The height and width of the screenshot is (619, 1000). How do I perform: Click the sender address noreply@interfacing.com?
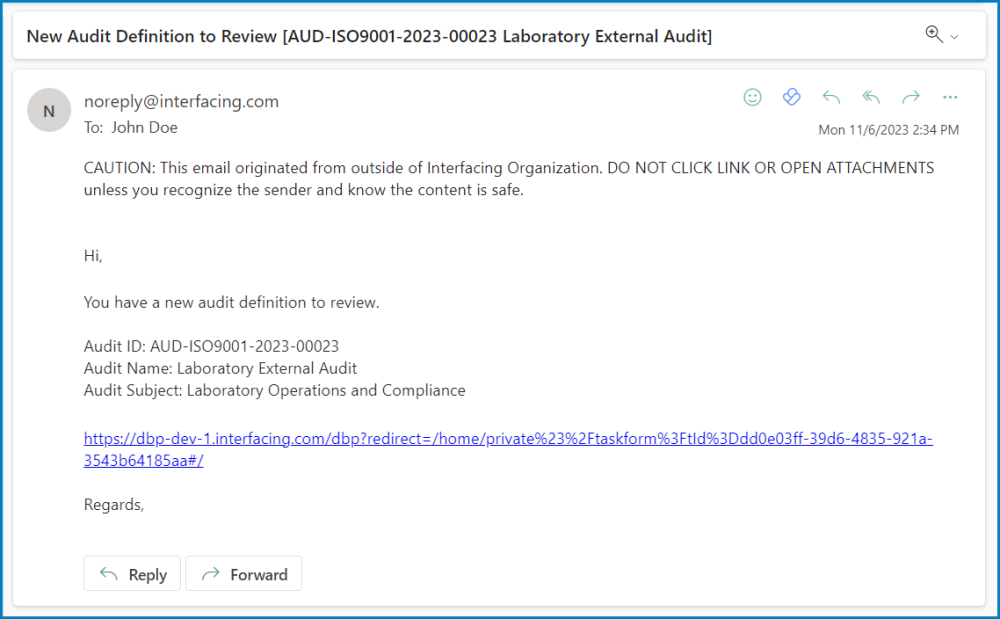(x=181, y=101)
